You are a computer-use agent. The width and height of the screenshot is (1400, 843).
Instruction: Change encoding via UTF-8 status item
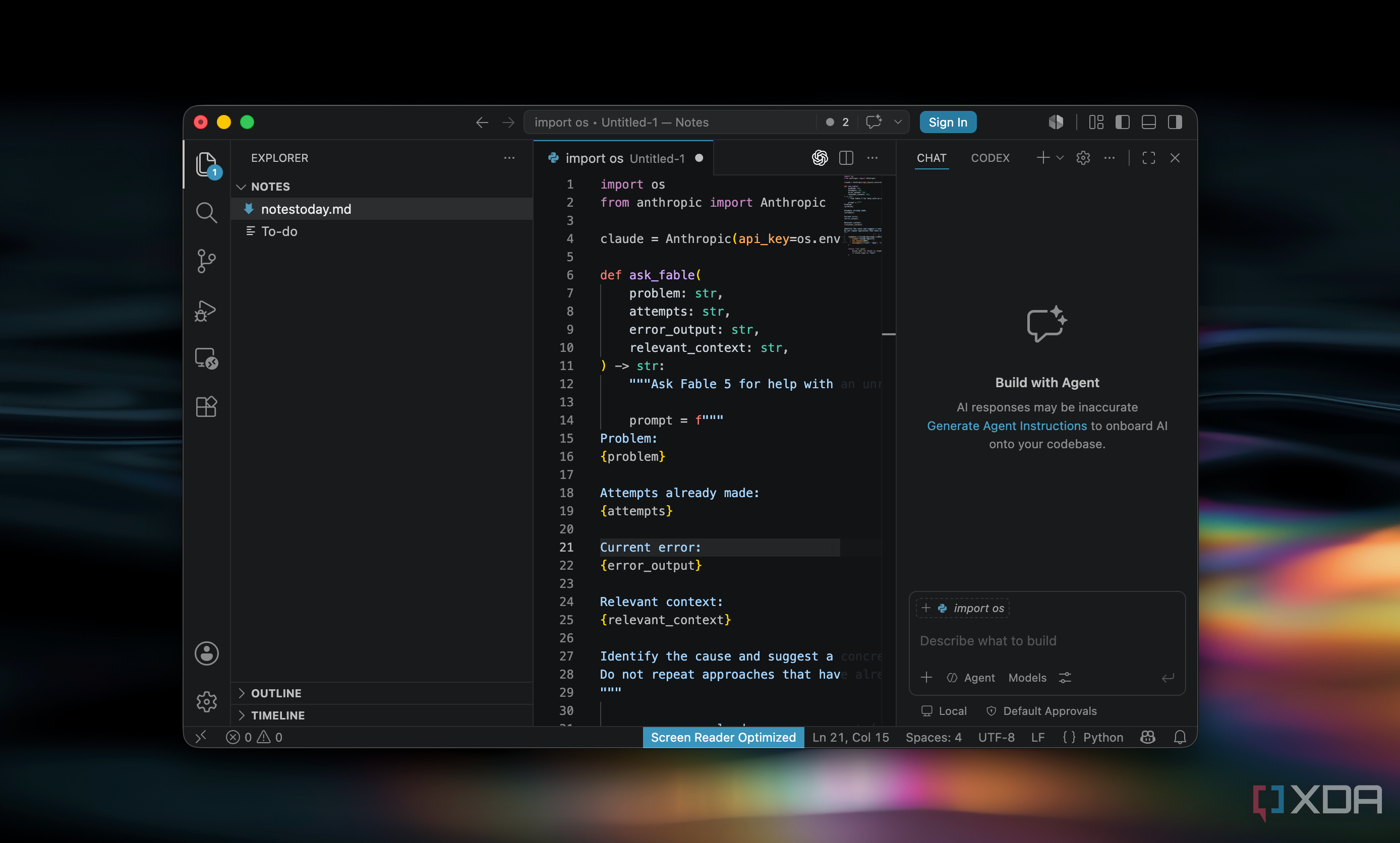(996, 737)
